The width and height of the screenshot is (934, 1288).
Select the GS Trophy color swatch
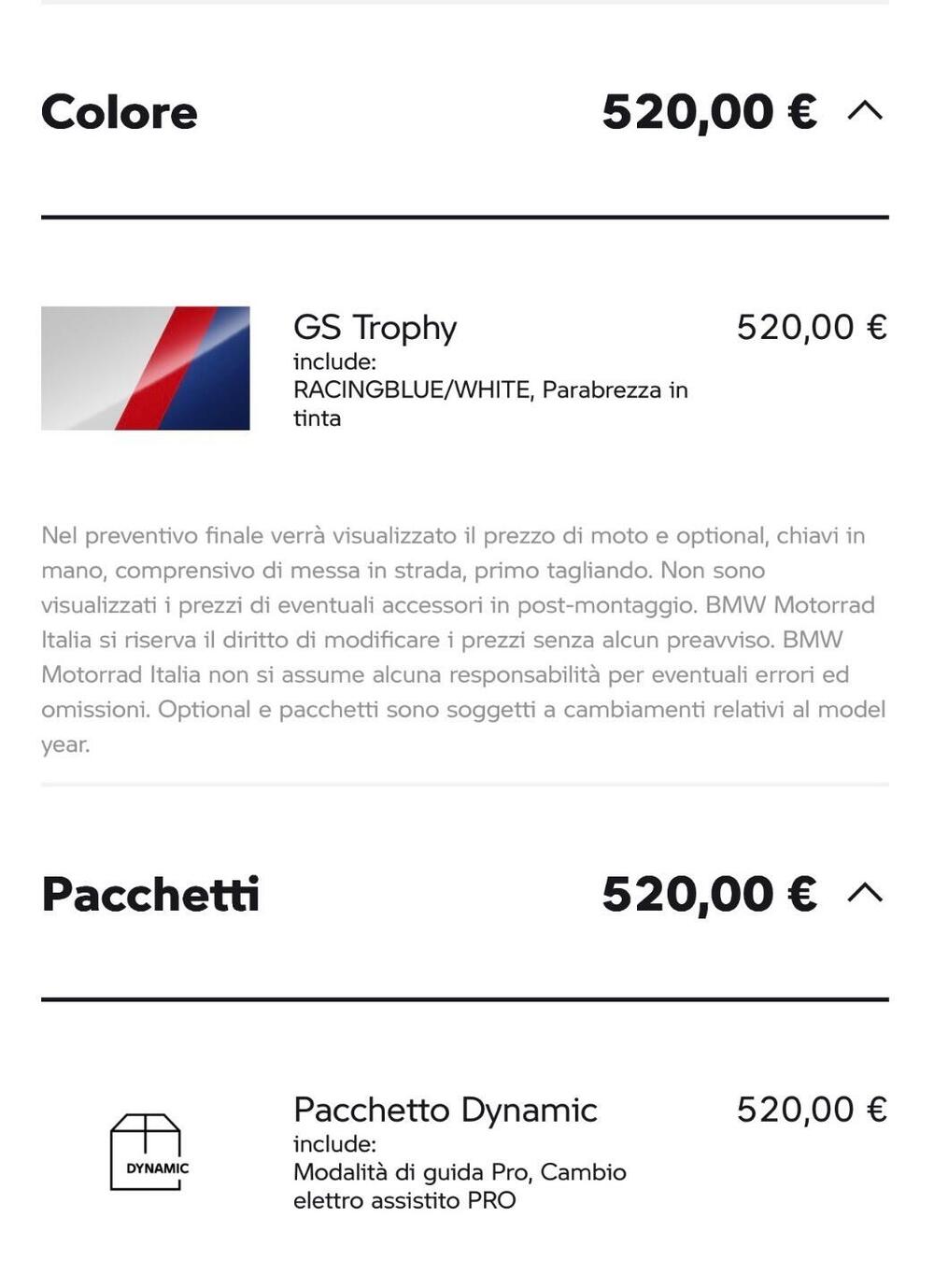pyautogui.click(x=145, y=368)
